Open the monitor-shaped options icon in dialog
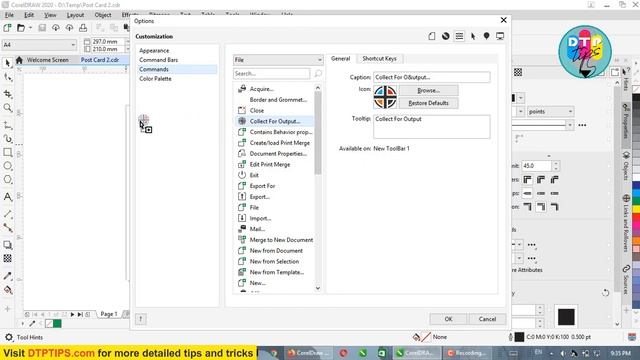The width and height of the screenshot is (640, 360). [500, 36]
